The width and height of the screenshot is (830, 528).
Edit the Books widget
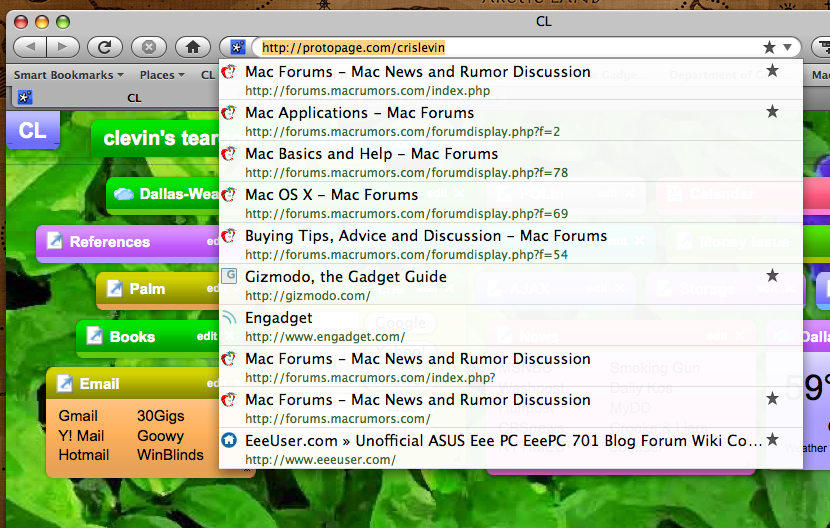206,336
